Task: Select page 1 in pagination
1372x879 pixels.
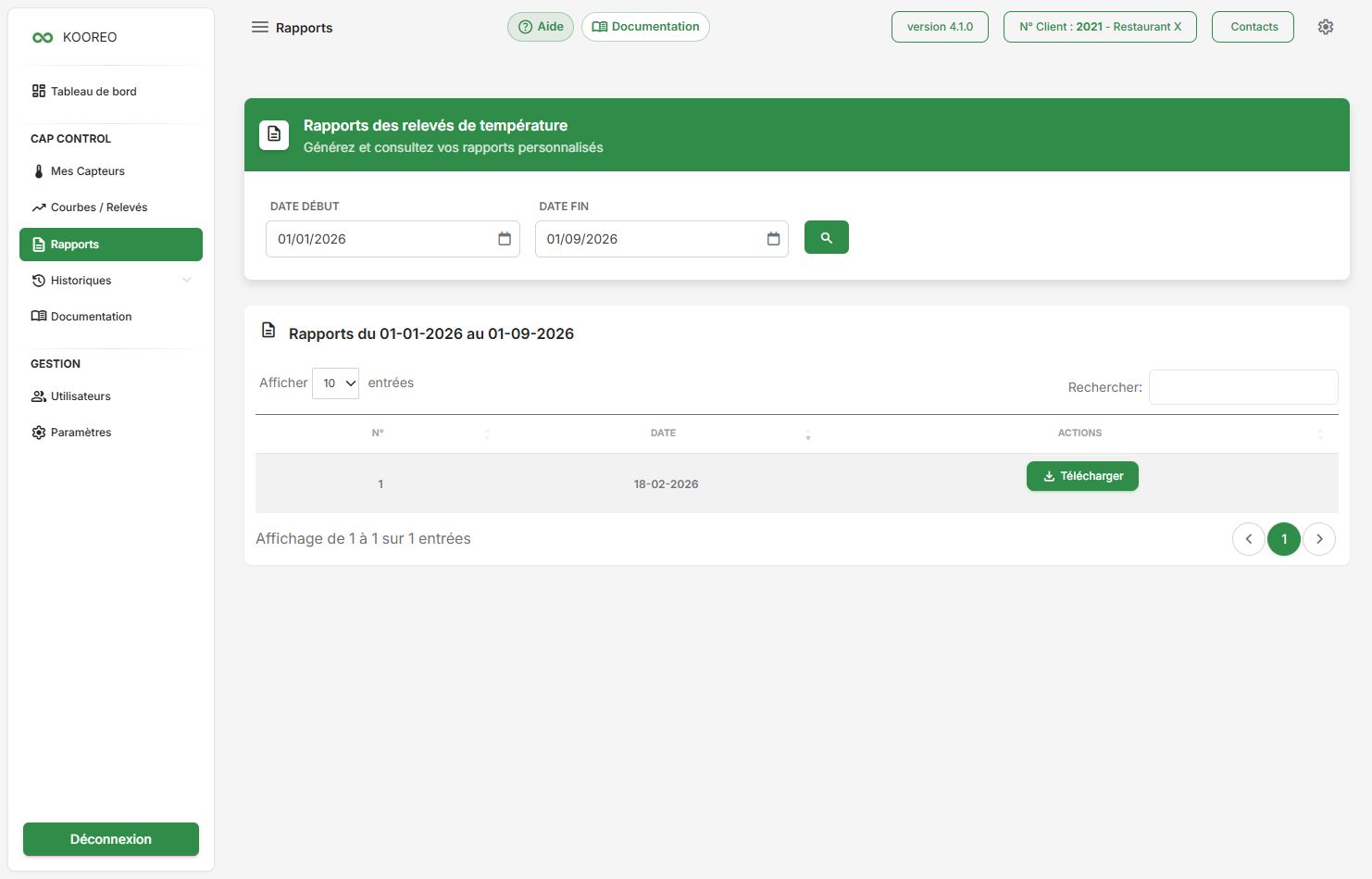Action: click(1284, 539)
